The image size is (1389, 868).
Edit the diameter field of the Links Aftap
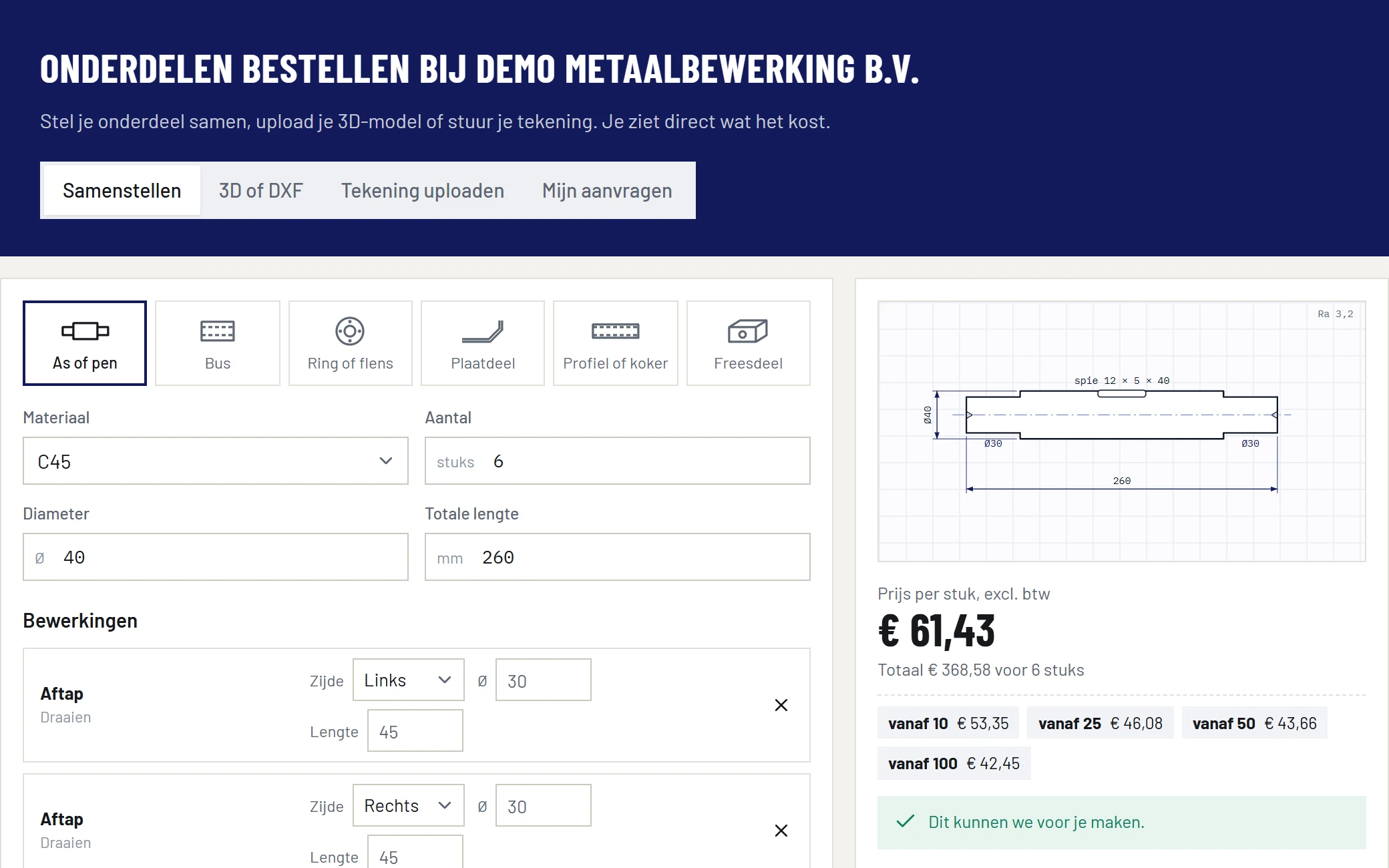pos(544,680)
